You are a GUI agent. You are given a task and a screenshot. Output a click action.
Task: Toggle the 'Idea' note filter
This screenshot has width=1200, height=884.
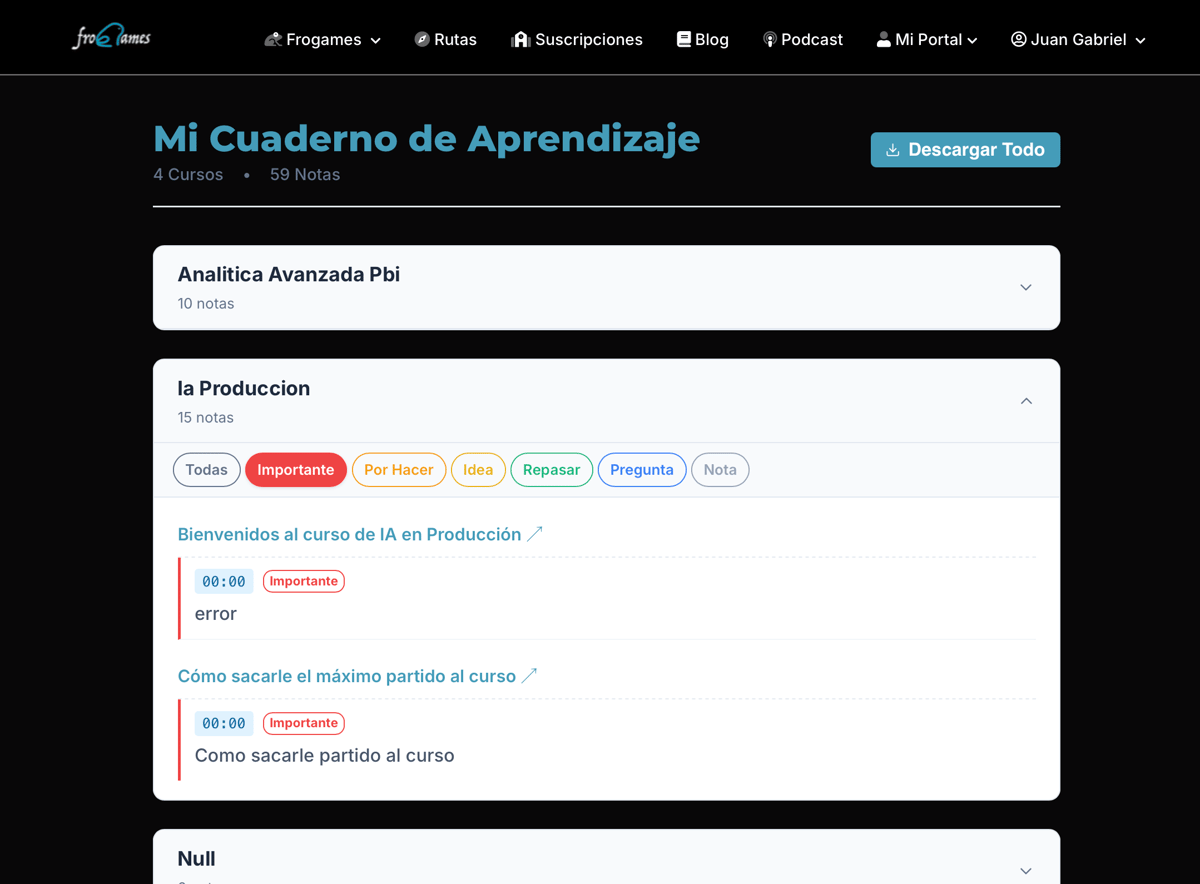point(478,469)
